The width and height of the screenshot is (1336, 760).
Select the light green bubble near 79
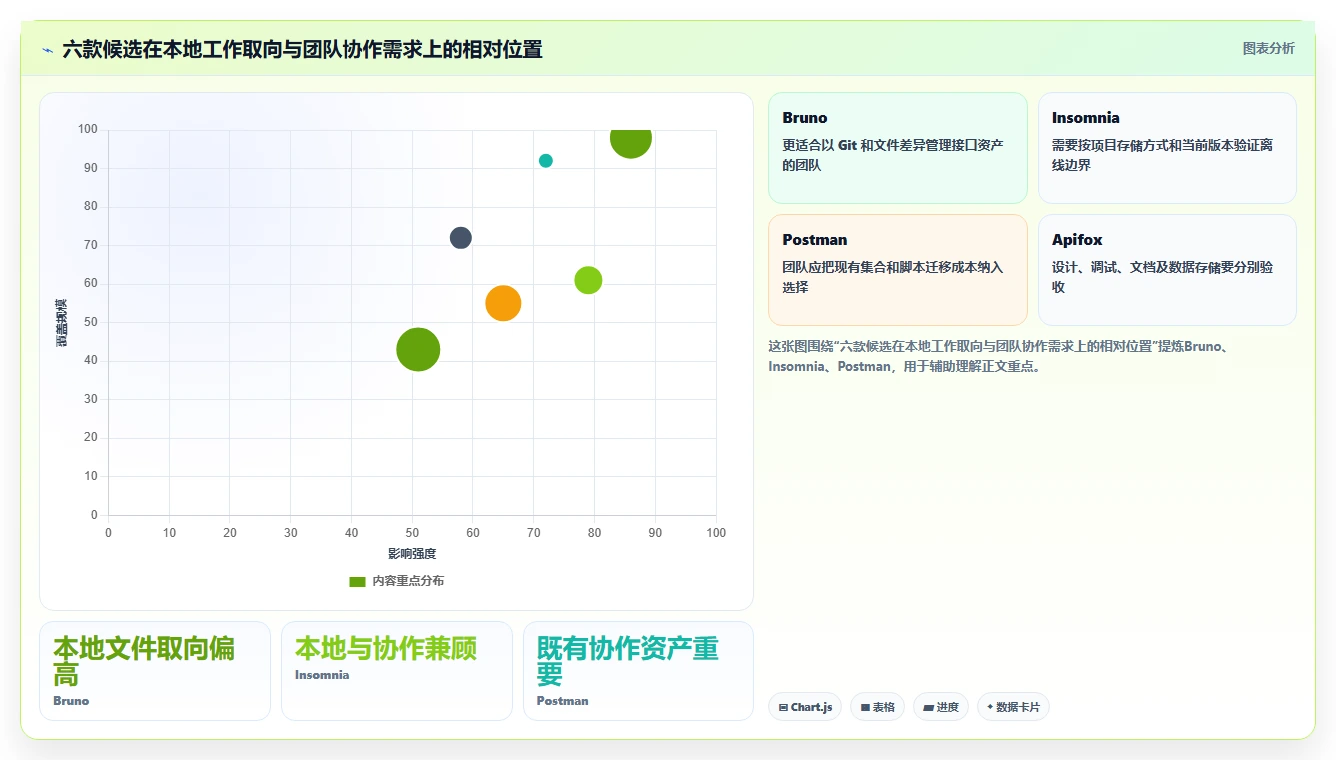pyautogui.click(x=588, y=280)
